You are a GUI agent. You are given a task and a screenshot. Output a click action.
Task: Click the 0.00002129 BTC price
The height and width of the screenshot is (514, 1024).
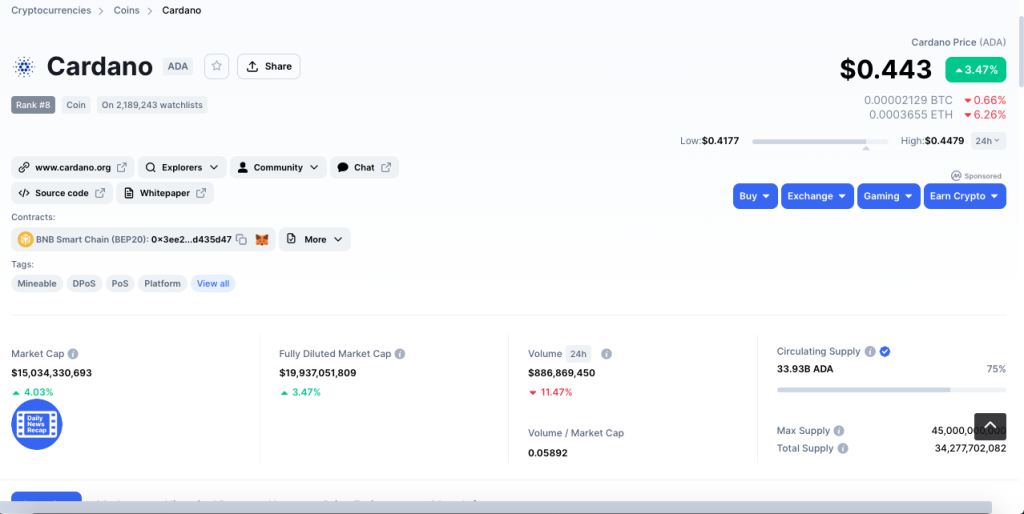pyautogui.click(x=908, y=101)
